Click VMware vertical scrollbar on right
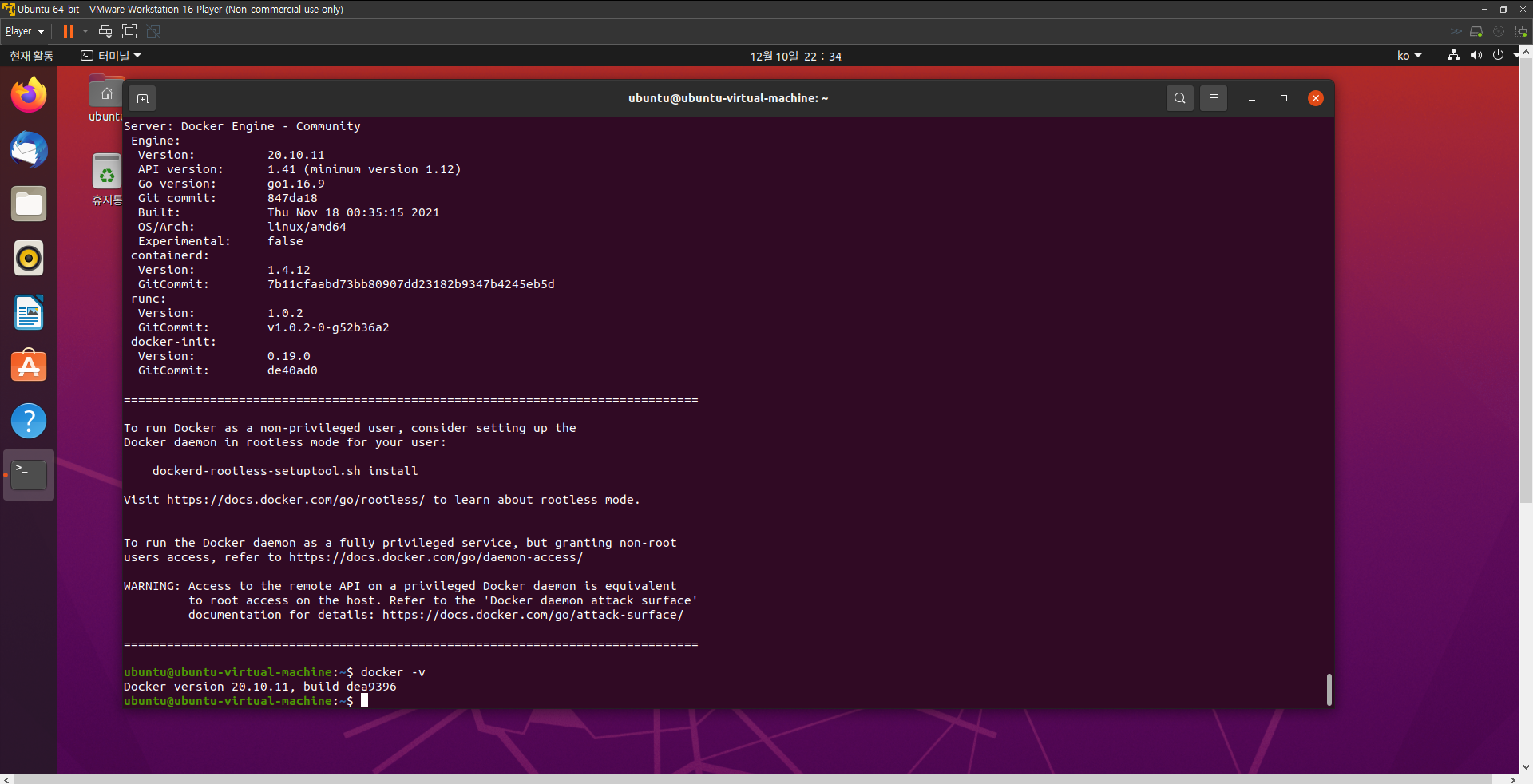1533x784 pixels. click(x=1526, y=279)
